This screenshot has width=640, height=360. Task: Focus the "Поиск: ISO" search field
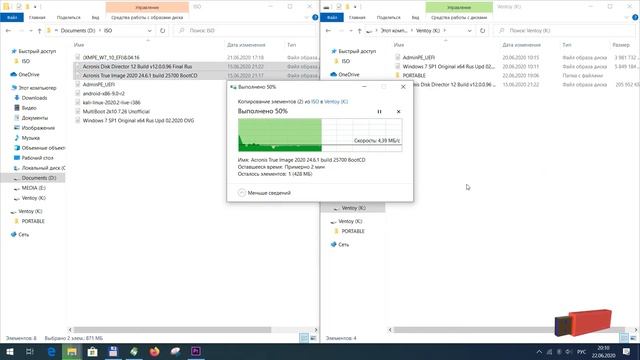tap(245, 31)
